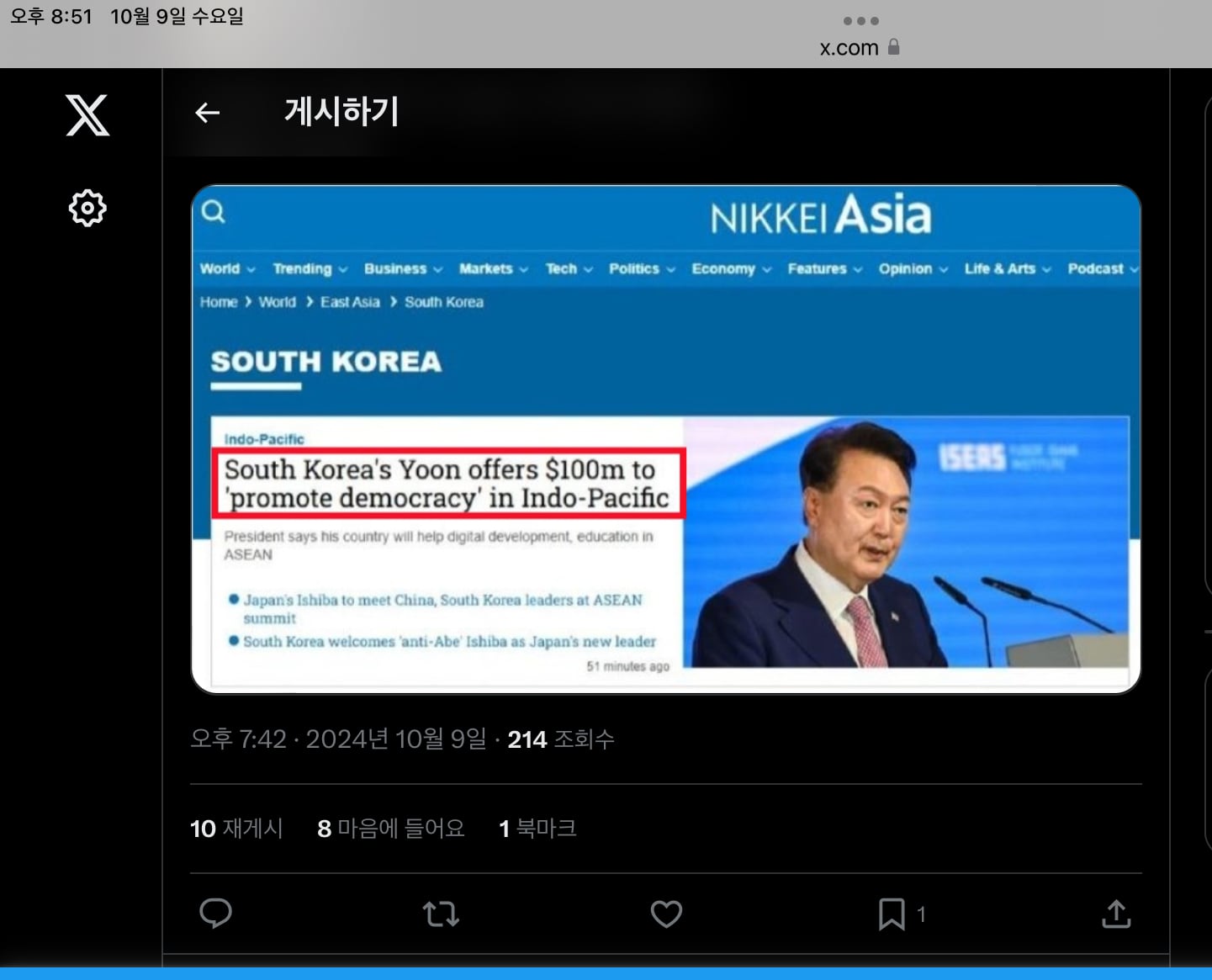
Task: Open the Podcast menu item
Action: pos(1102,268)
